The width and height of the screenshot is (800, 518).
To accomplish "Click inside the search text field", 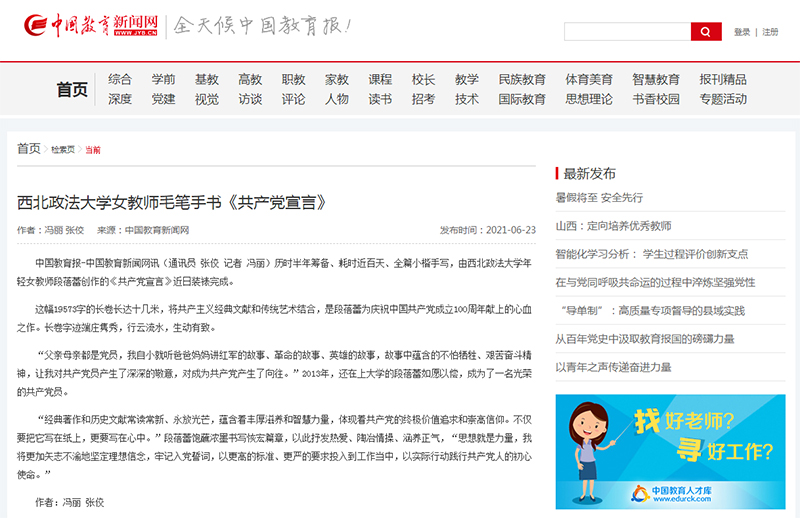I will click(627, 32).
